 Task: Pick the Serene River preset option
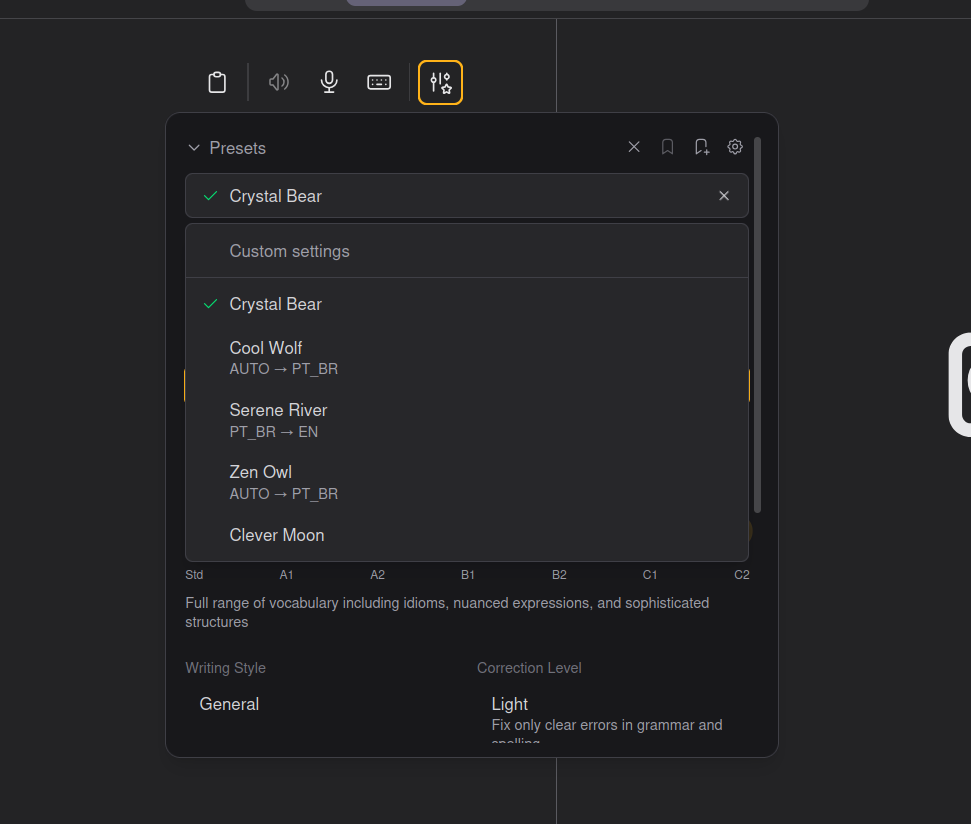278,419
